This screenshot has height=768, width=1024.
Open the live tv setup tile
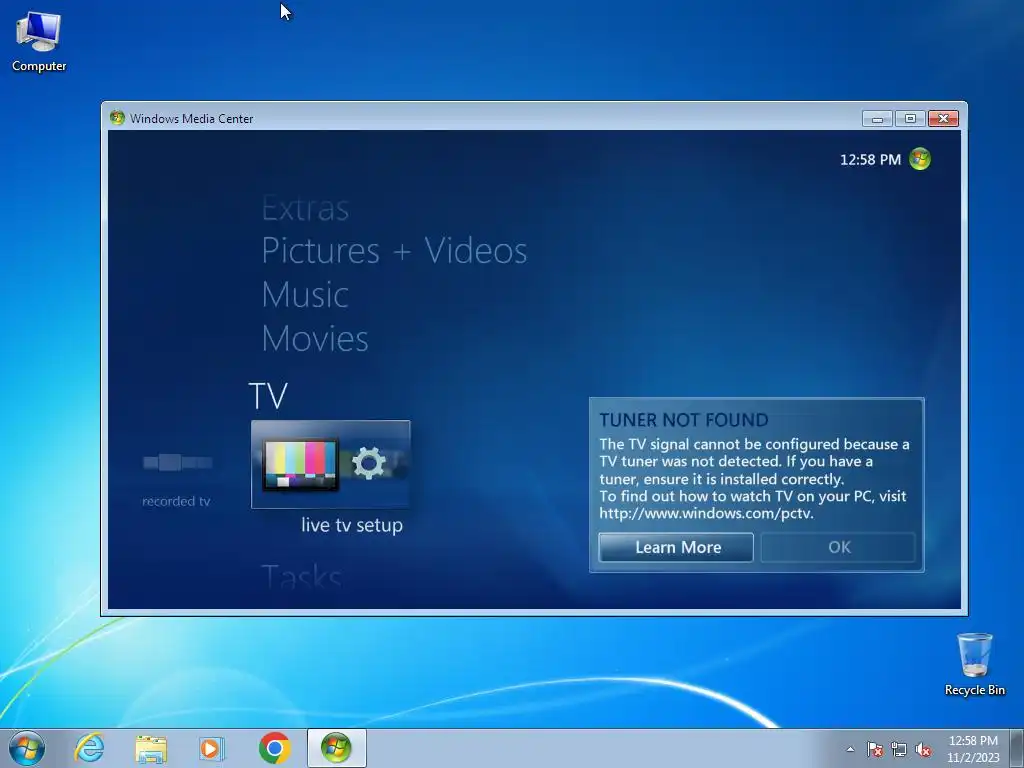click(x=330, y=464)
